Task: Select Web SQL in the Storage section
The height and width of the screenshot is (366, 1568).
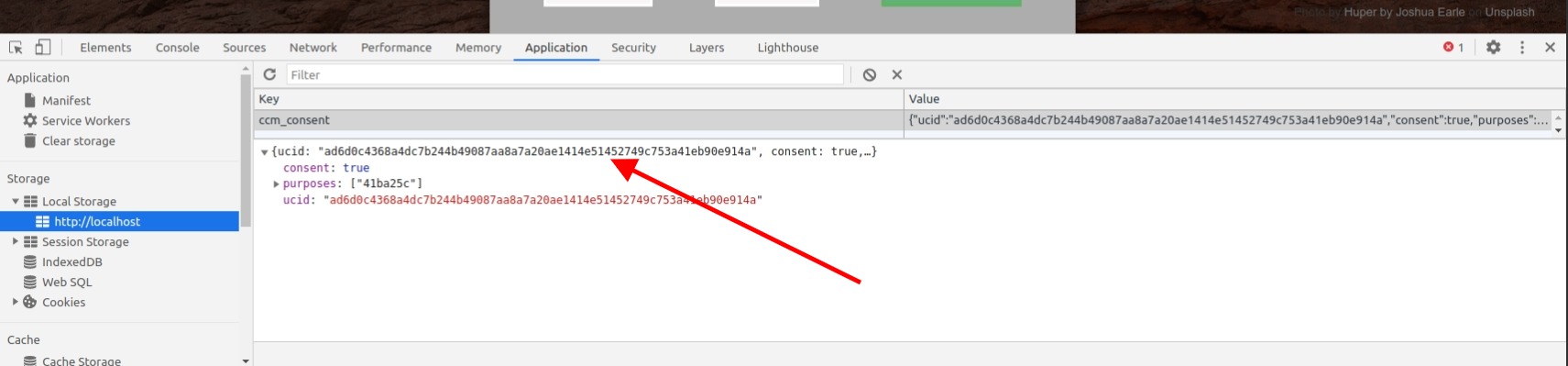Action: pos(67,282)
